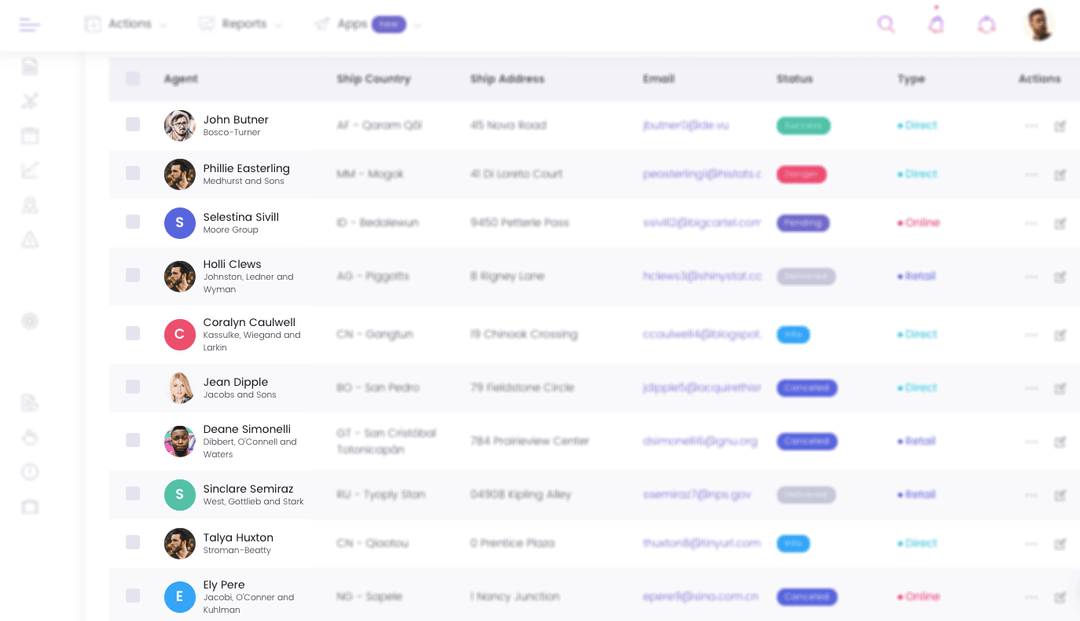Image resolution: width=1080 pixels, height=621 pixels.
Task: Expand the Actions dropdown menu
Action: [x=125, y=24]
